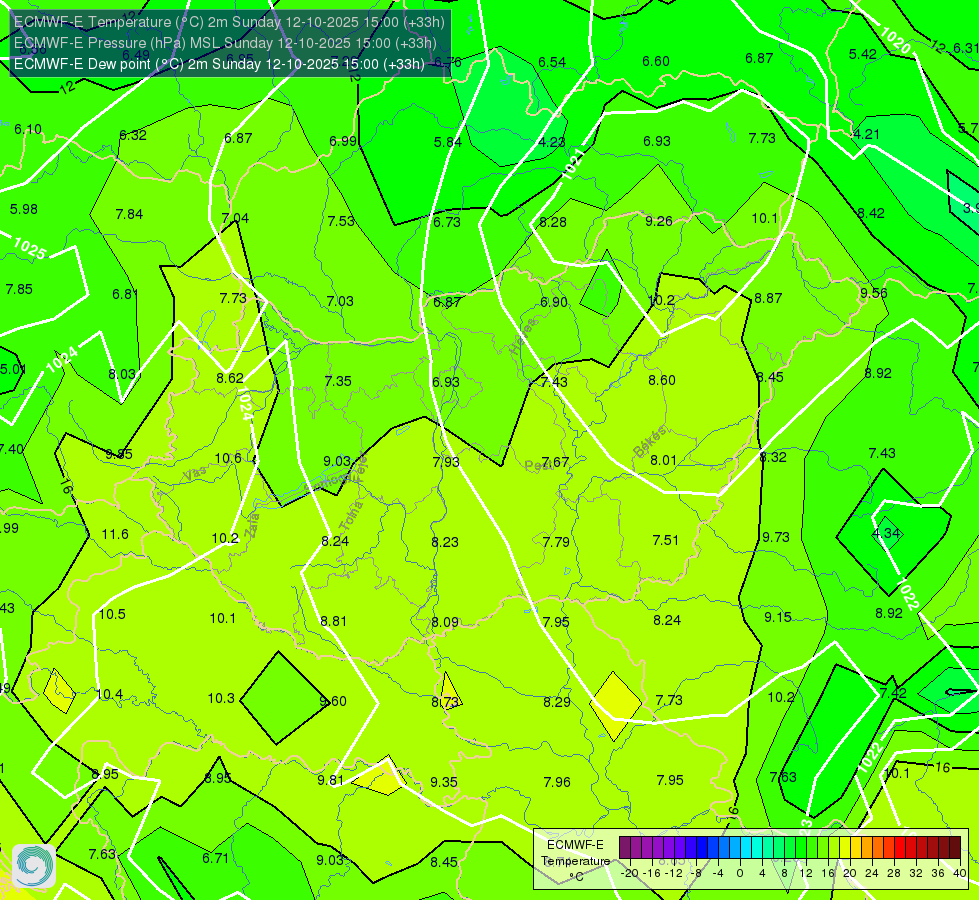979x900 pixels.
Task: Click the 8.01 temperature value
Action: (663, 460)
